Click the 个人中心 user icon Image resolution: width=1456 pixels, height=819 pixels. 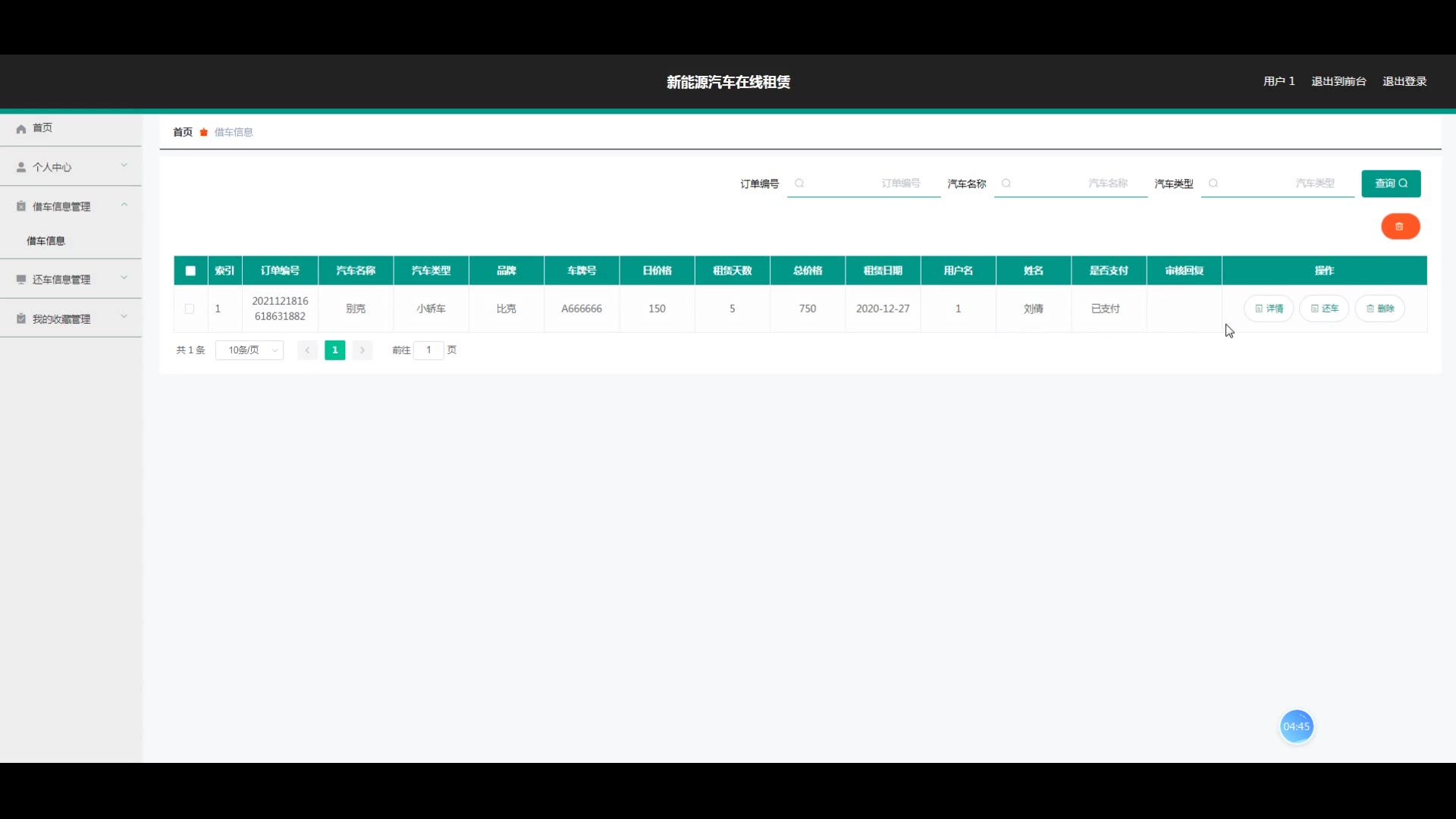21,168
